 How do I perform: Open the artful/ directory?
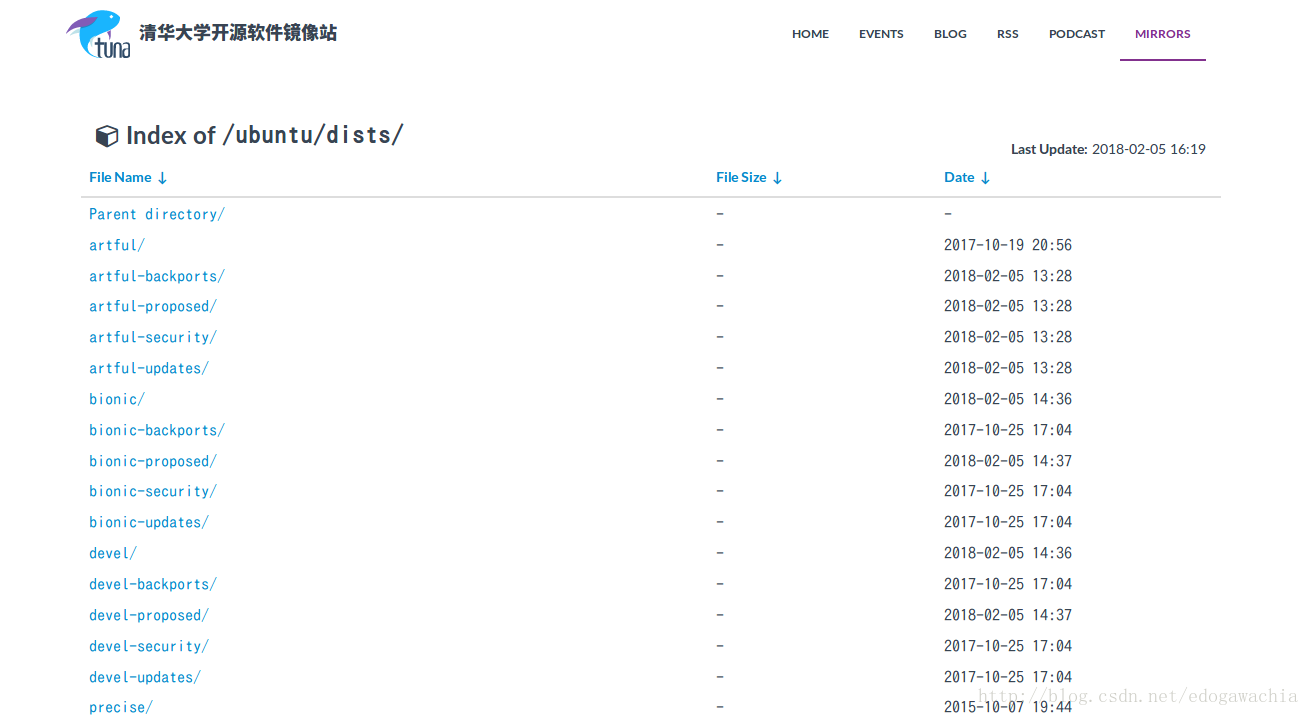coord(117,245)
